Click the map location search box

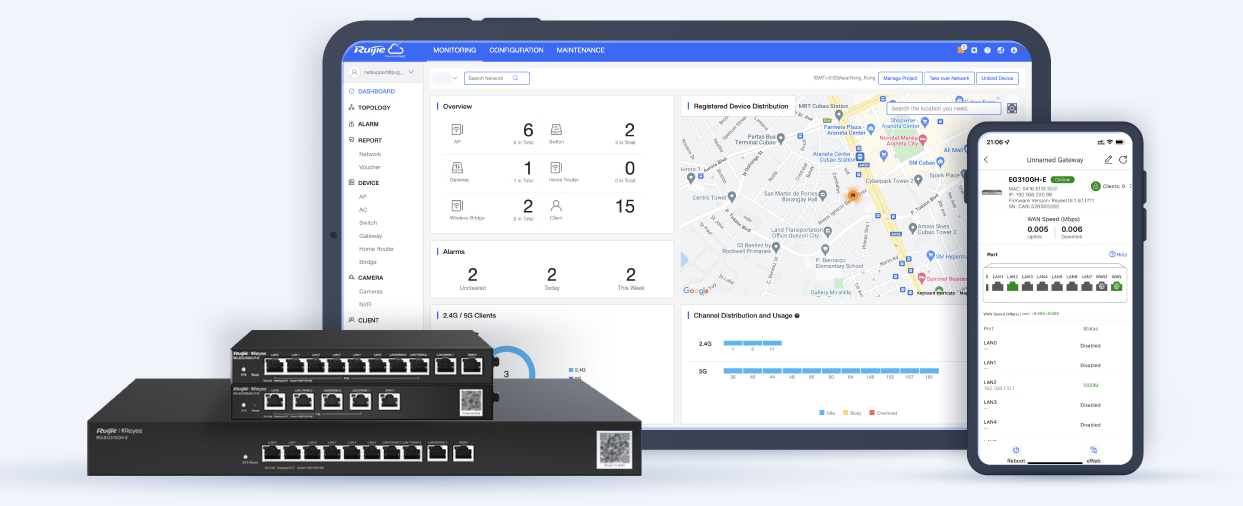[942, 108]
